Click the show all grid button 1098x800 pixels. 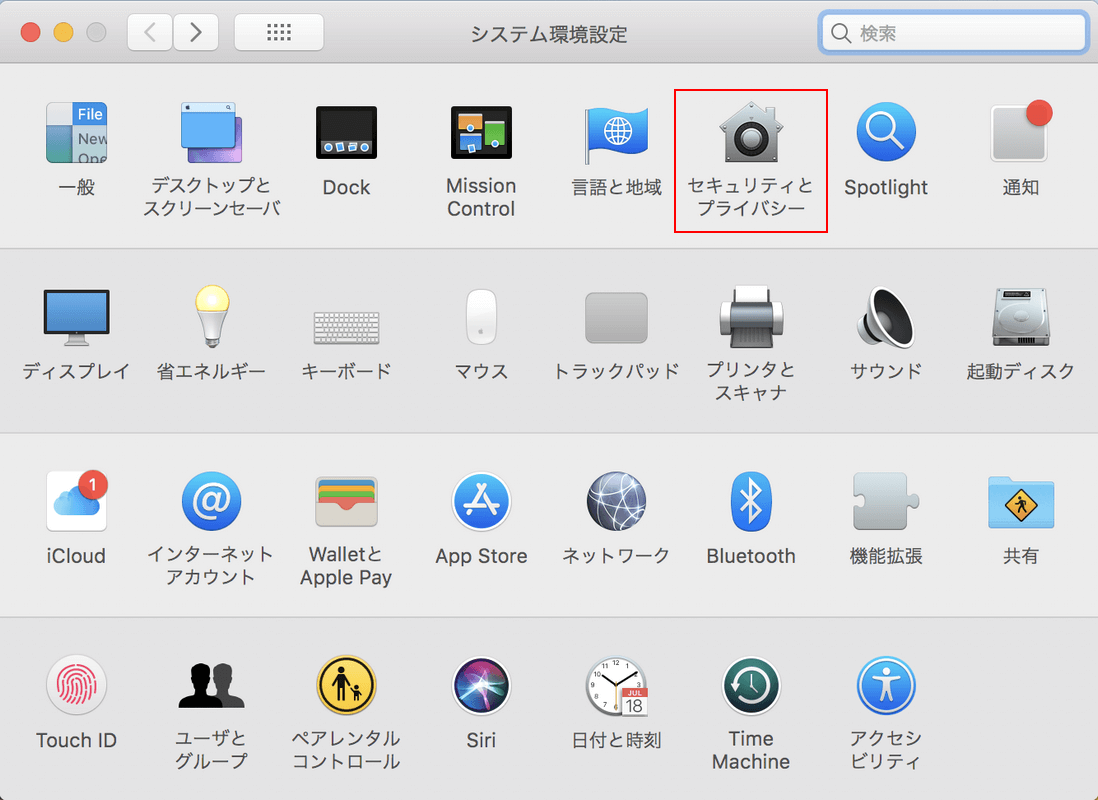(278, 33)
